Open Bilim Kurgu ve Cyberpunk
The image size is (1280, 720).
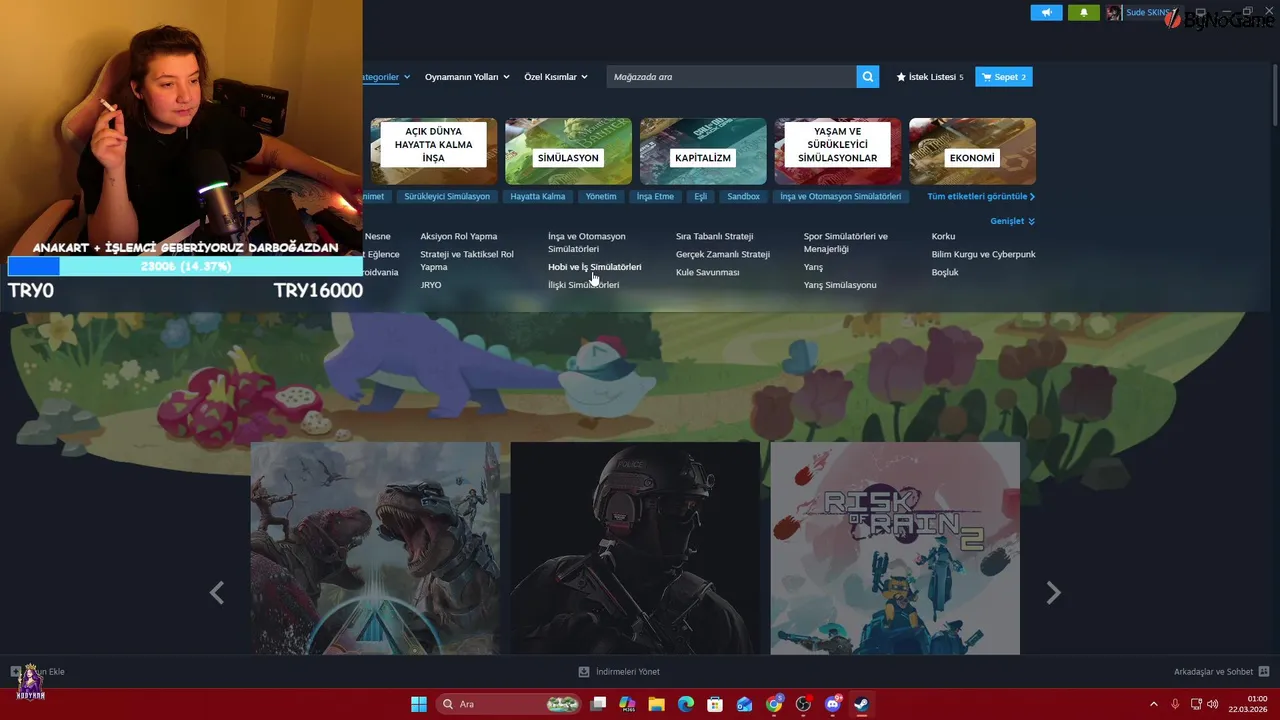point(983,254)
